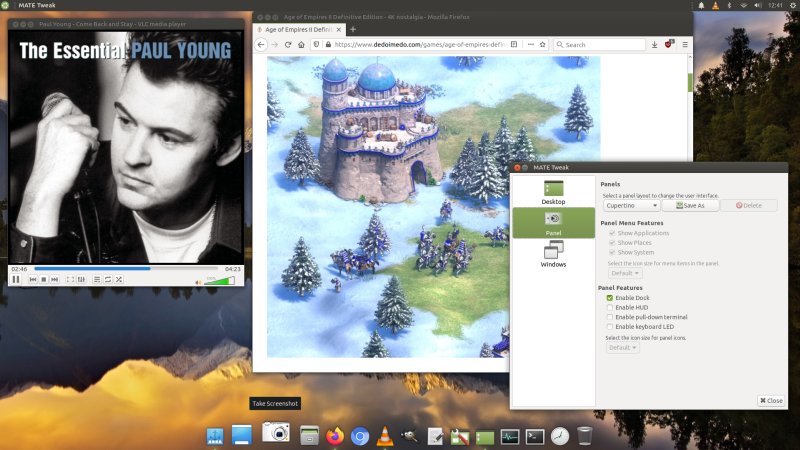
Task: Skip to next track in VLC
Action: (55, 280)
